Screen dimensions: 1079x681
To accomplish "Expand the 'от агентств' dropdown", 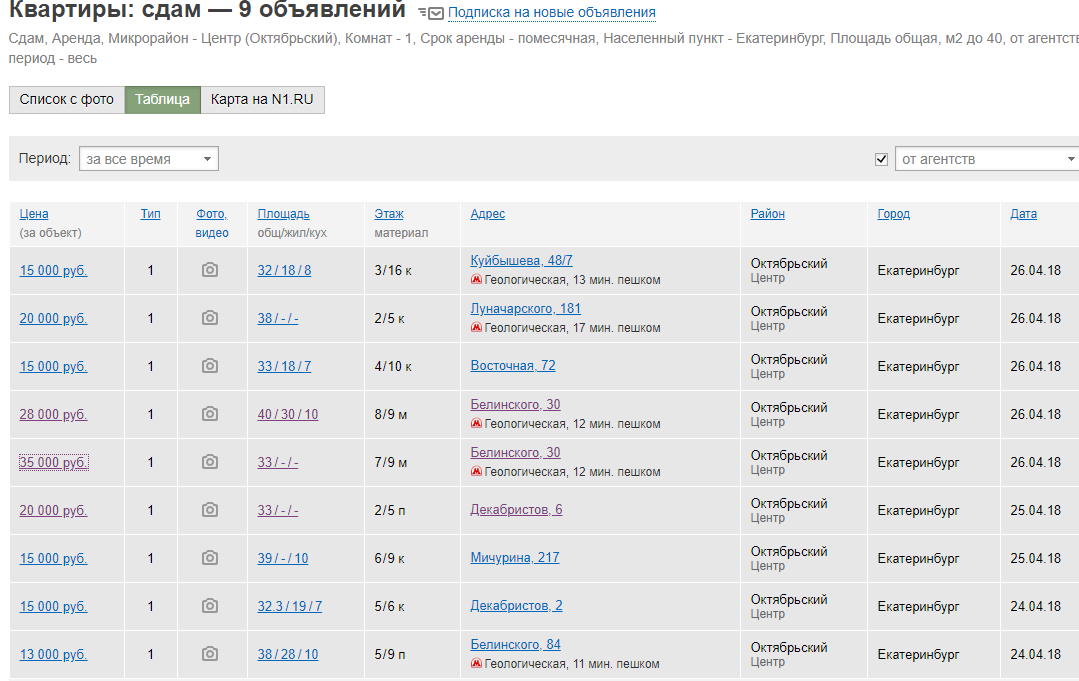I will [986, 159].
